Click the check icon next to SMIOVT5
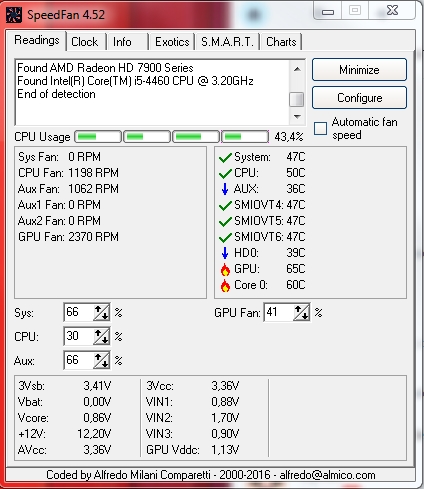This screenshot has height=489, width=424. [x=225, y=221]
